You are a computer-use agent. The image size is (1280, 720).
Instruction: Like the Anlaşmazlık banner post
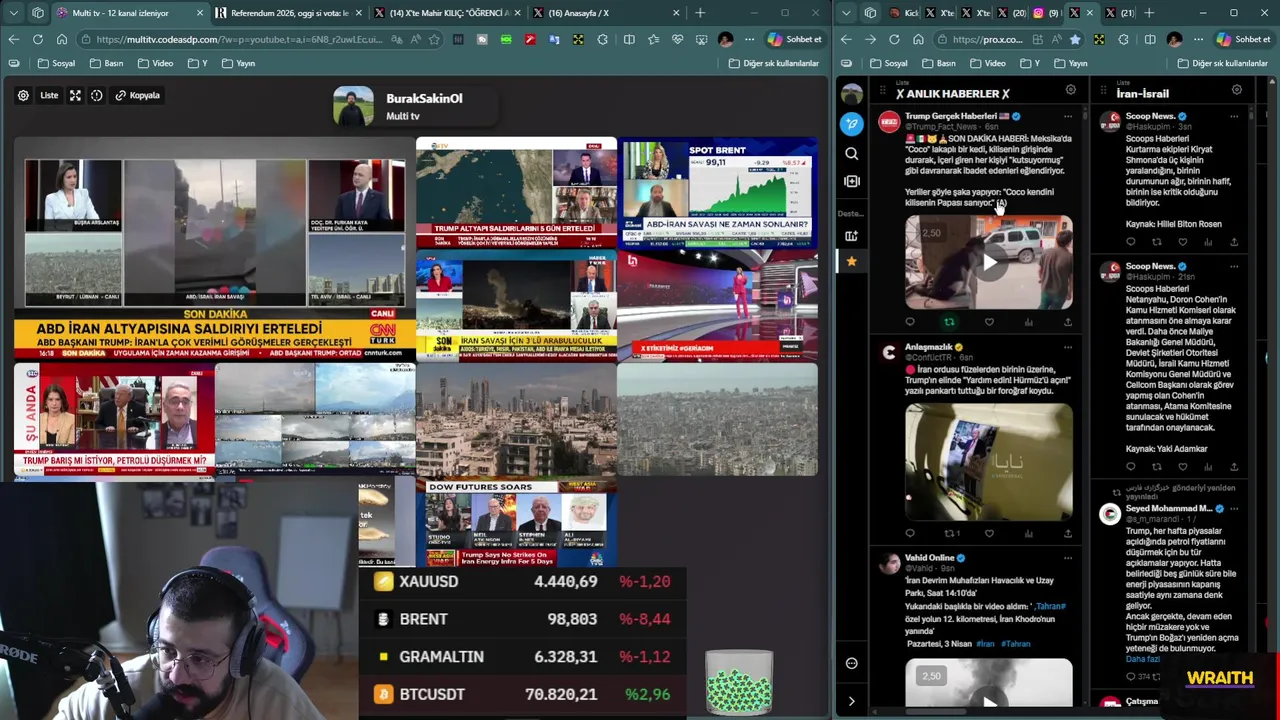pyautogui.click(x=989, y=533)
